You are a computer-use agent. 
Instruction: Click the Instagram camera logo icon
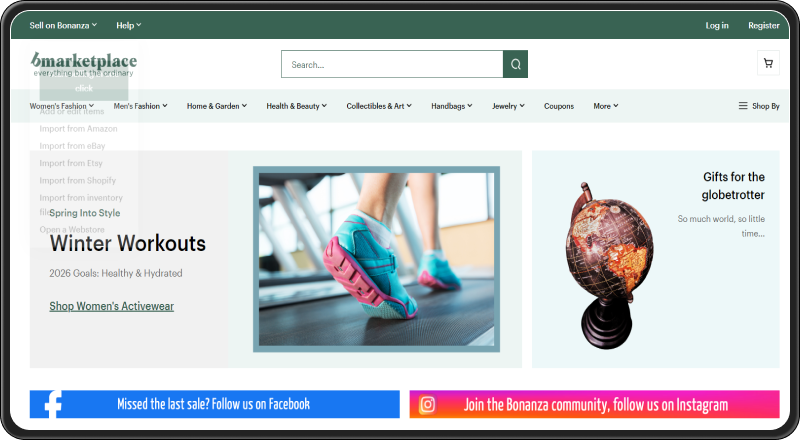click(x=428, y=404)
